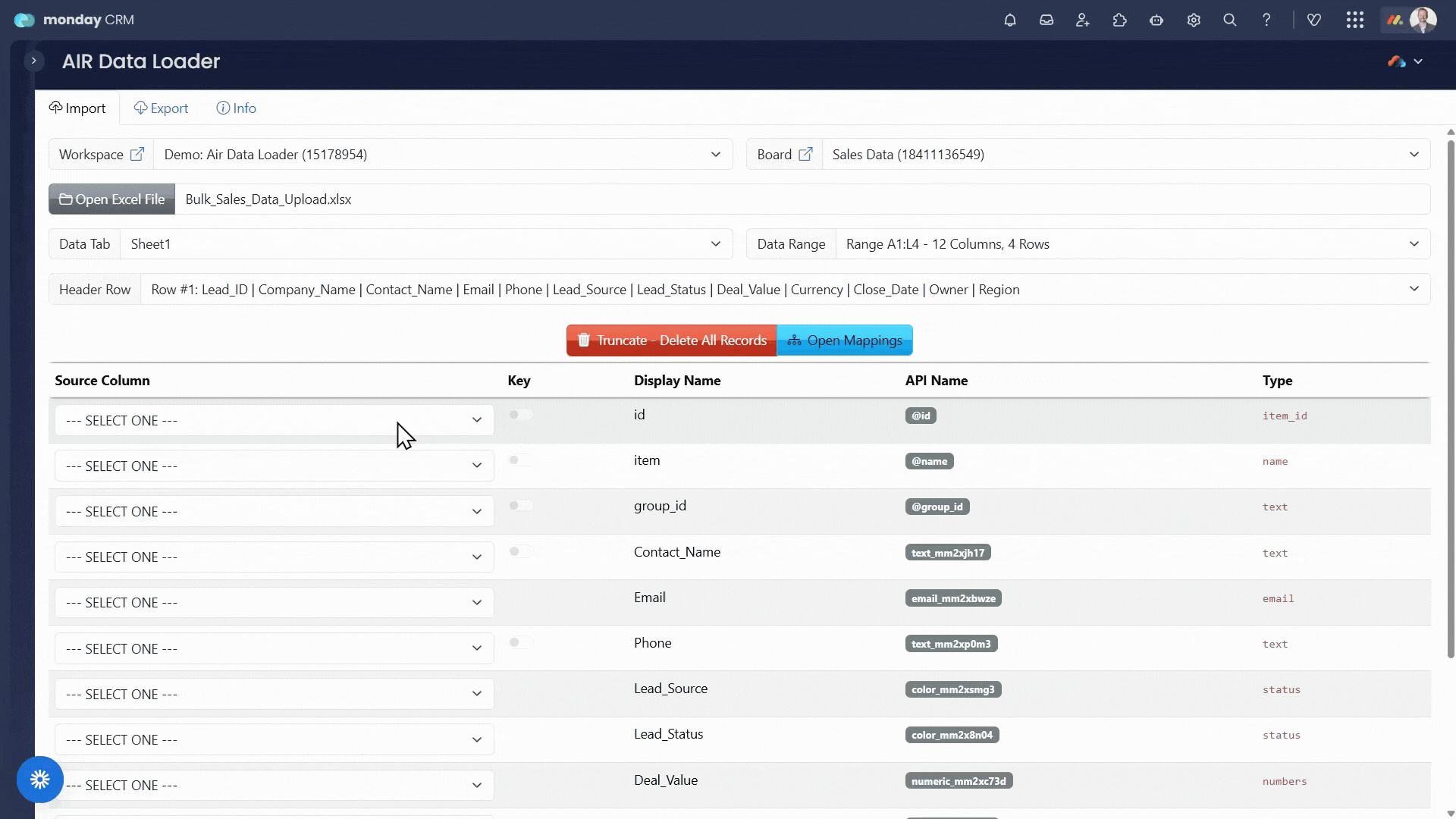Click the Display Name column header
This screenshot has height=819, width=1456.
[x=677, y=381]
